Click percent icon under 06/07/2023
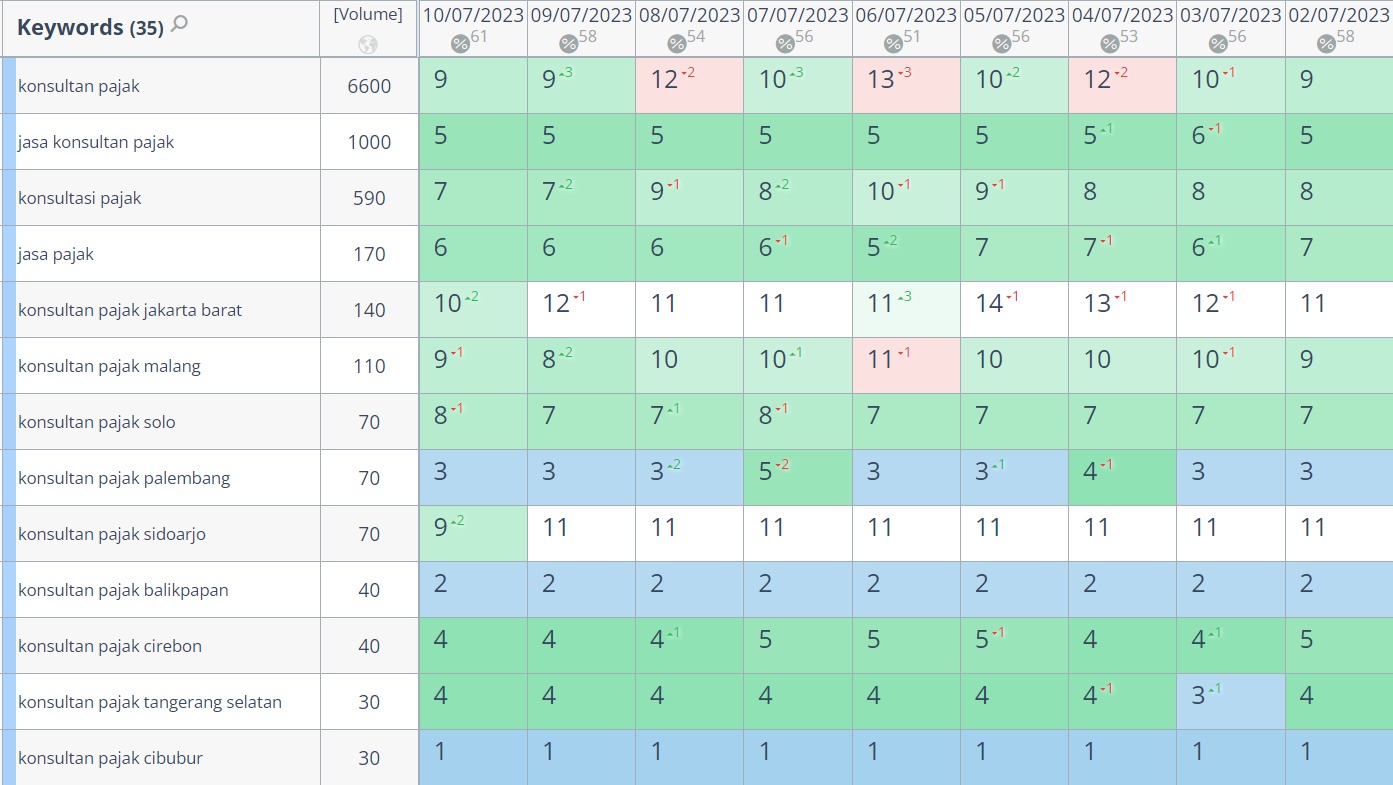The height and width of the screenshot is (785, 1393). [893, 43]
